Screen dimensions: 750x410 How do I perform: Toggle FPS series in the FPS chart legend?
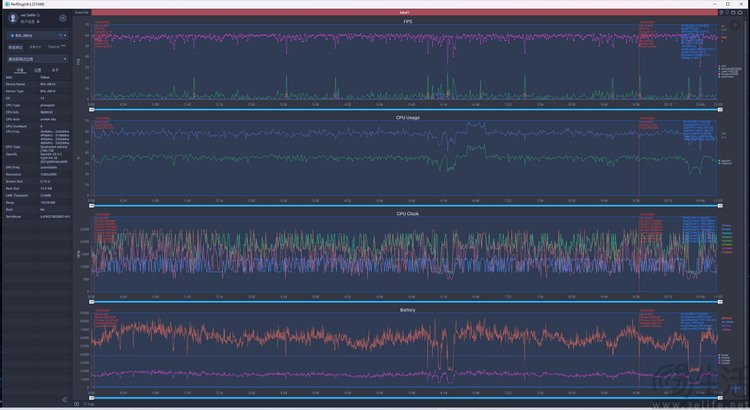point(722,66)
